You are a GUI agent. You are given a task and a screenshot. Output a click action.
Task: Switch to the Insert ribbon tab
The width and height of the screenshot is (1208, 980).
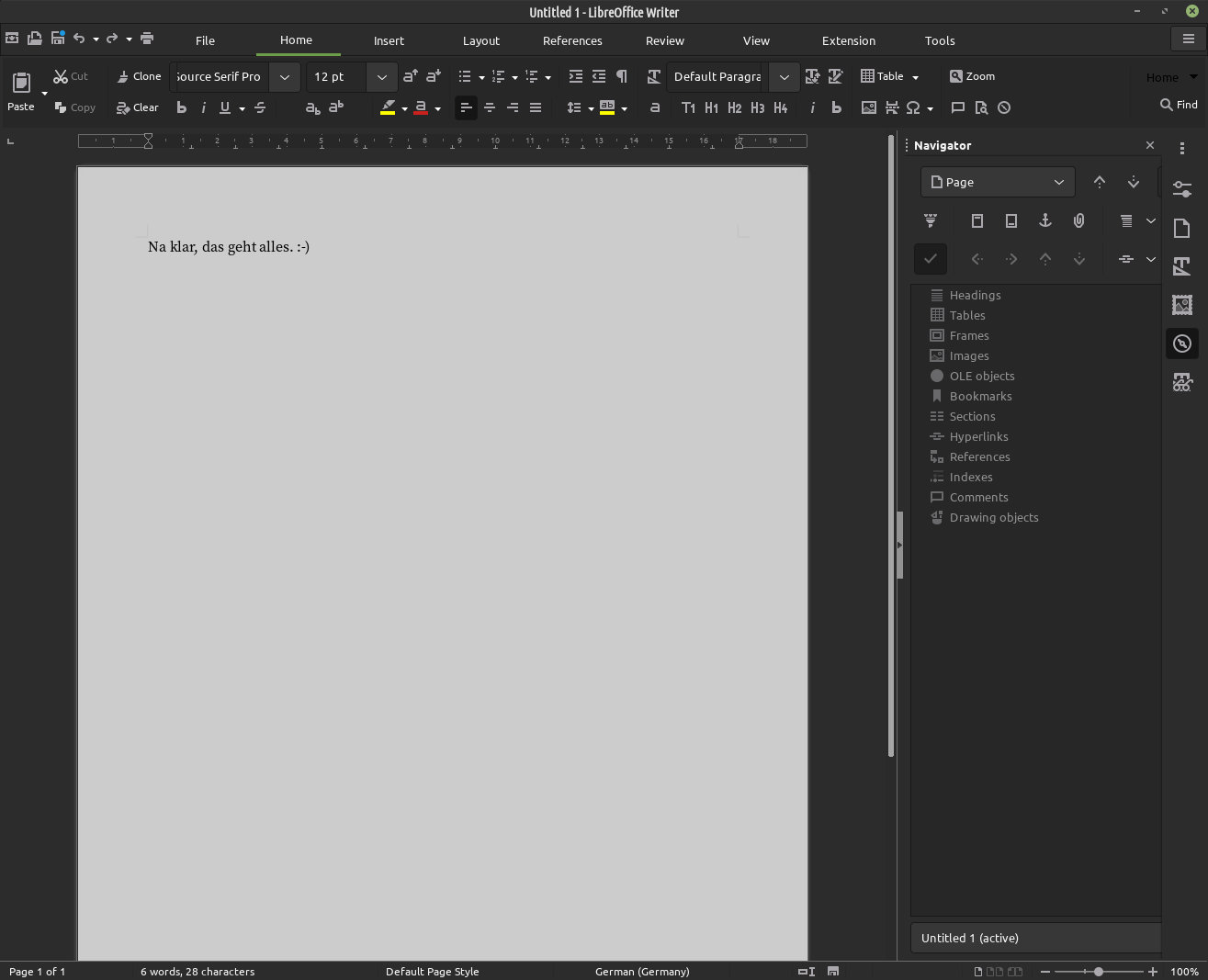(389, 40)
